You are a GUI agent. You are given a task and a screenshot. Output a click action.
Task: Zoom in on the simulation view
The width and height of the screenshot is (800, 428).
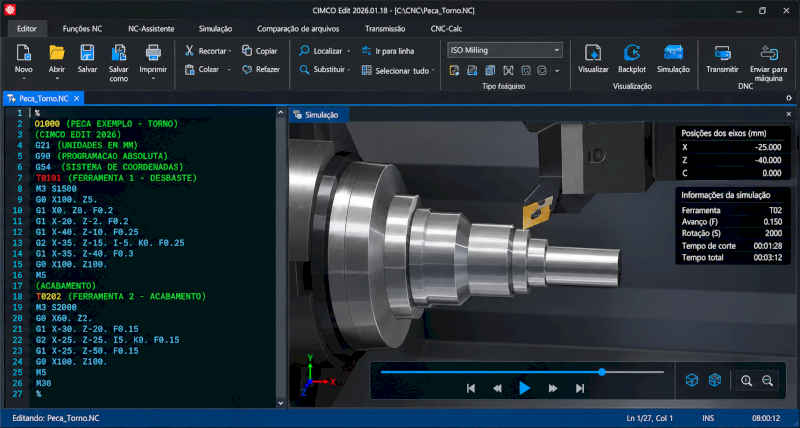pyautogui.click(x=746, y=381)
